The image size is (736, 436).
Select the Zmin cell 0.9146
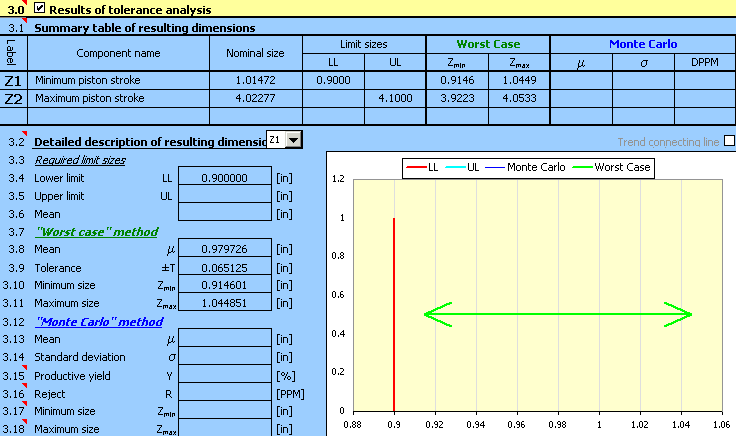click(457, 80)
